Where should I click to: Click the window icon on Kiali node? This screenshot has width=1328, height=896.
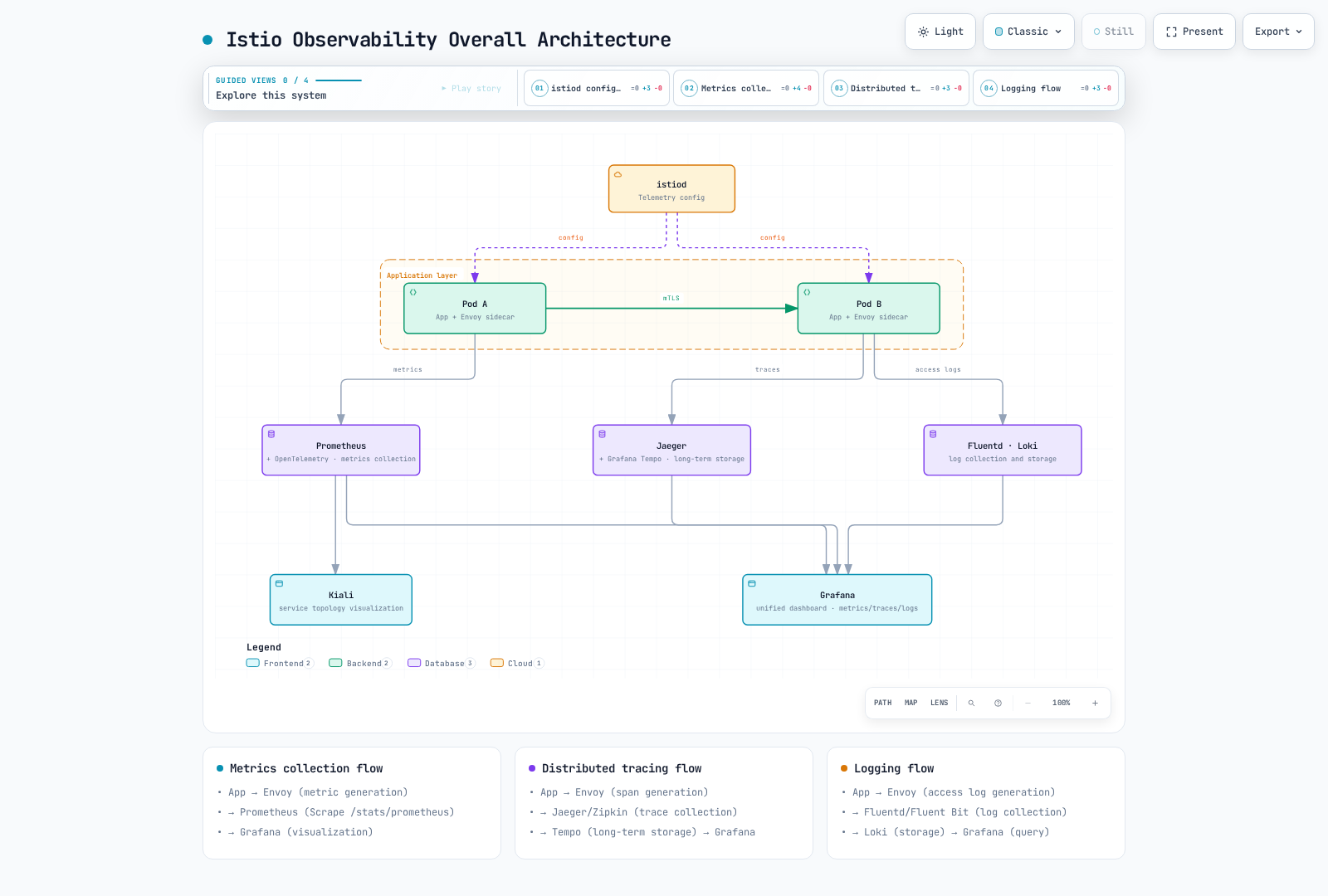279,583
